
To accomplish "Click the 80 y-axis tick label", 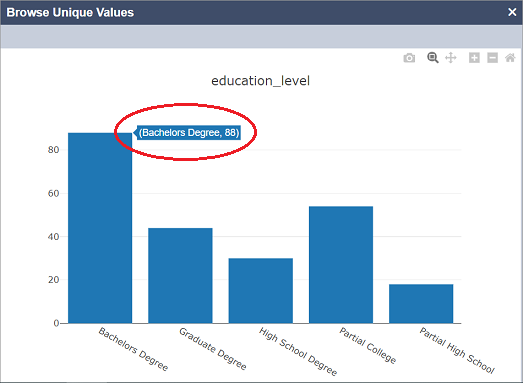I will click(53, 150).
